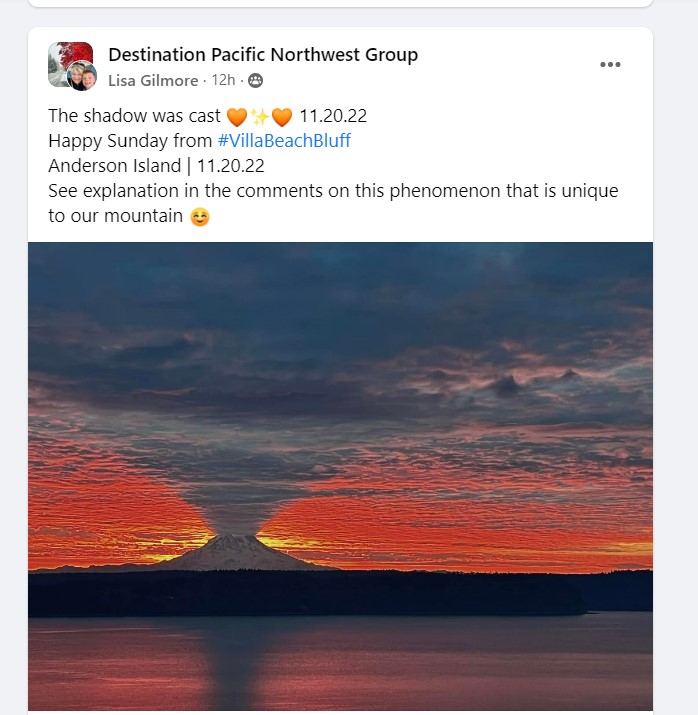
Task: Open the Destination Pacific Northwest Group page
Action: tap(263, 55)
